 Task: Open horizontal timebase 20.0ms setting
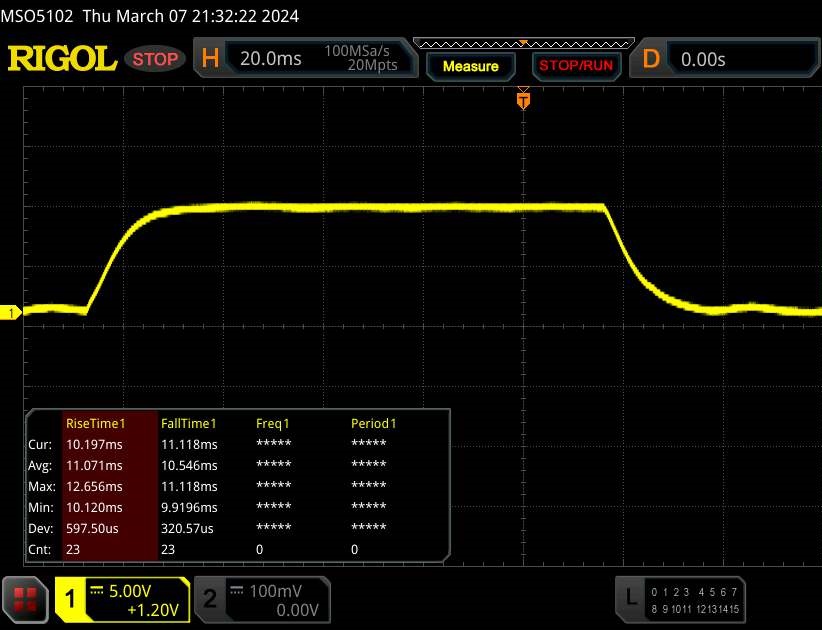[271, 58]
